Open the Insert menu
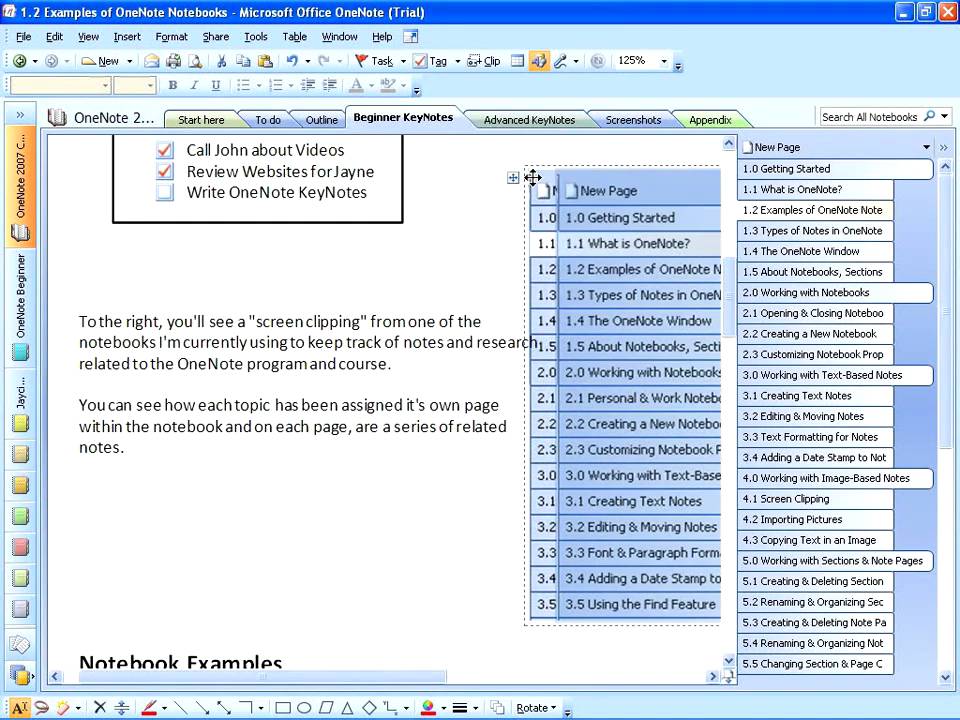This screenshot has width=960, height=720. point(127,37)
